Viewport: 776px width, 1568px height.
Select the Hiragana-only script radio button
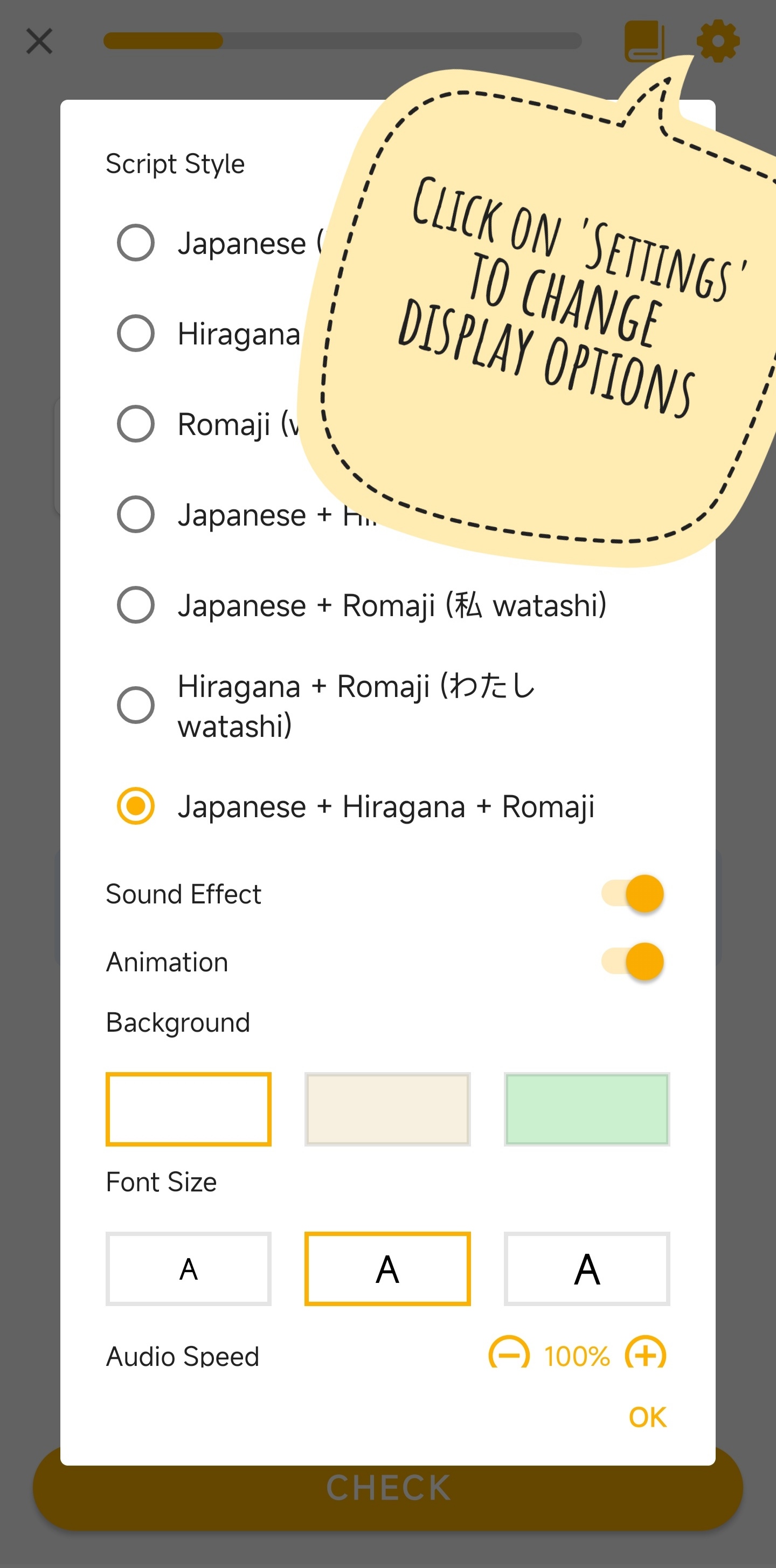click(x=136, y=333)
